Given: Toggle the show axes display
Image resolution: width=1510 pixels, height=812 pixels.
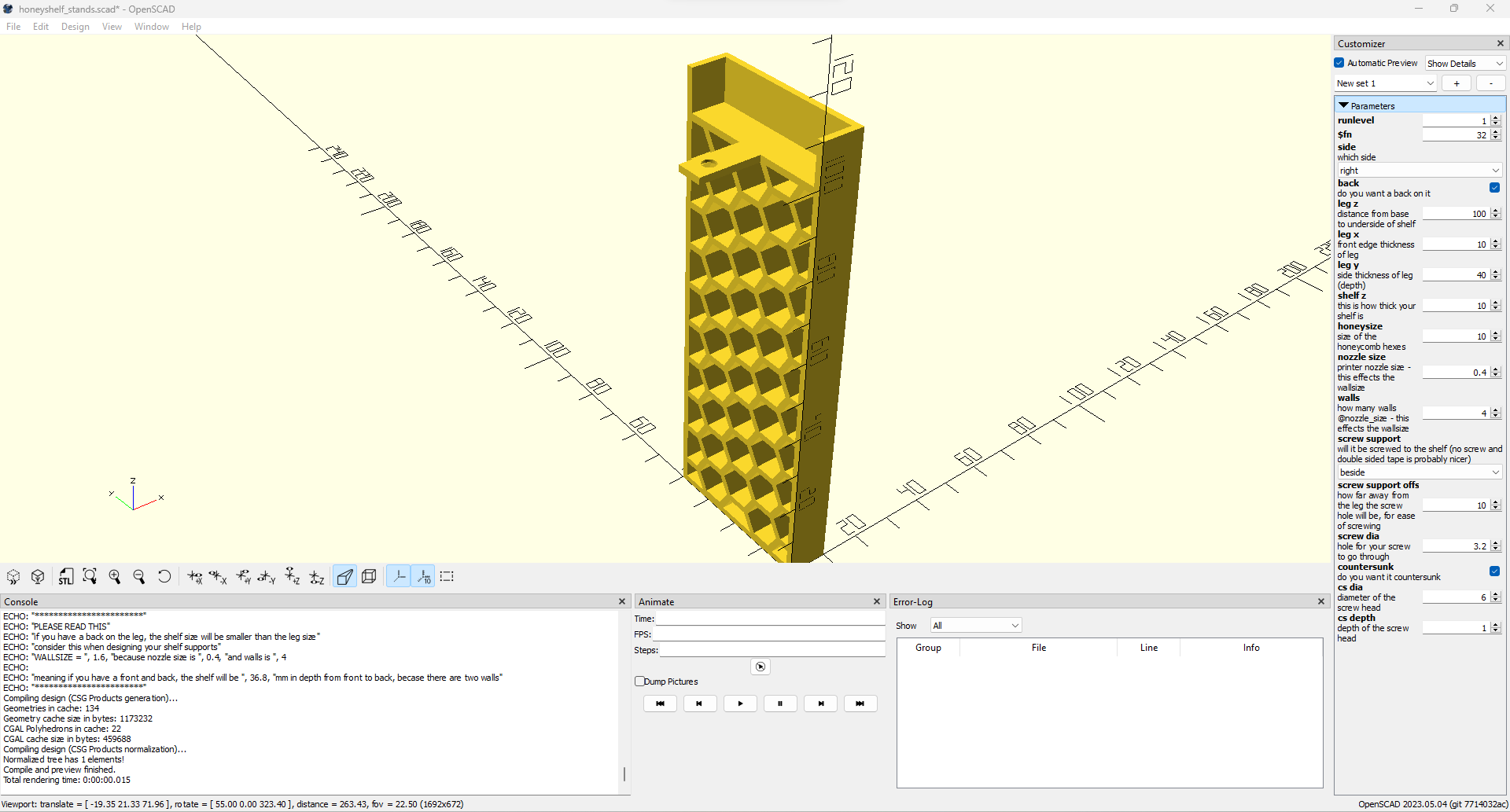Looking at the screenshot, I should [399, 576].
